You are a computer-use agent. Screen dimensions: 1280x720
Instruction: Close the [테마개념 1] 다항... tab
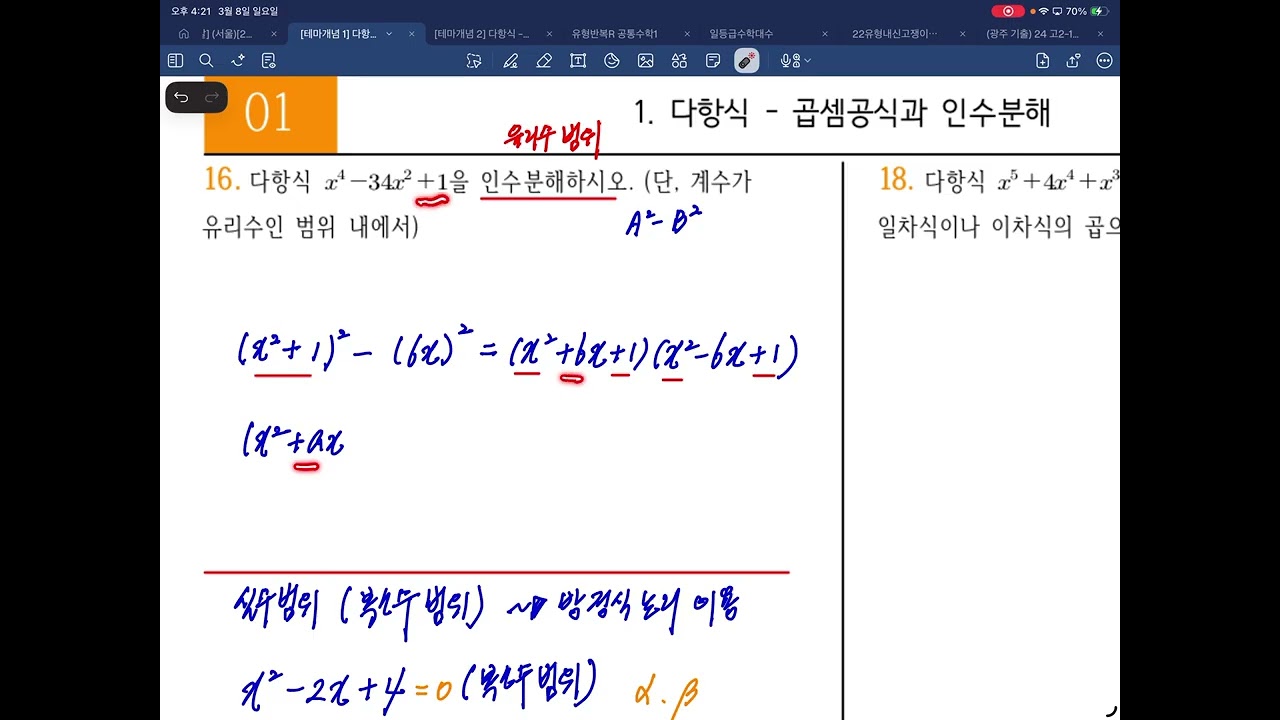[411, 34]
